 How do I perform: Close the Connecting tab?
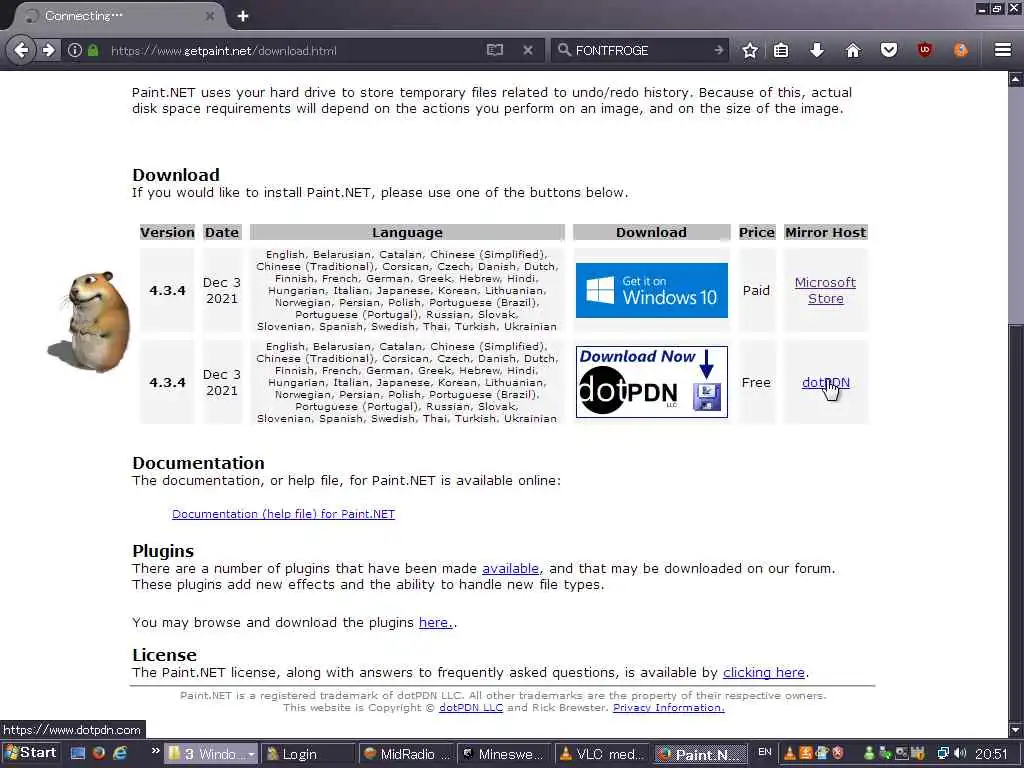(210, 16)
